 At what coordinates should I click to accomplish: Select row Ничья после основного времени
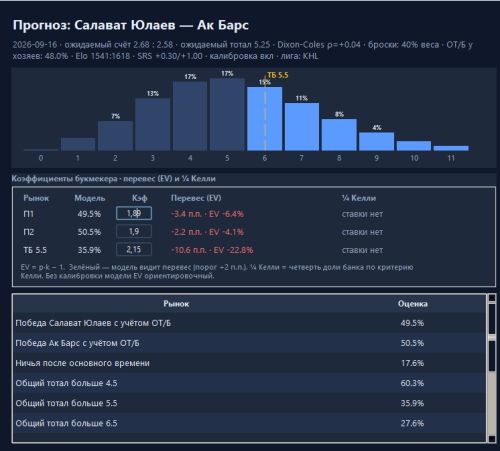(x=249, y=363)
